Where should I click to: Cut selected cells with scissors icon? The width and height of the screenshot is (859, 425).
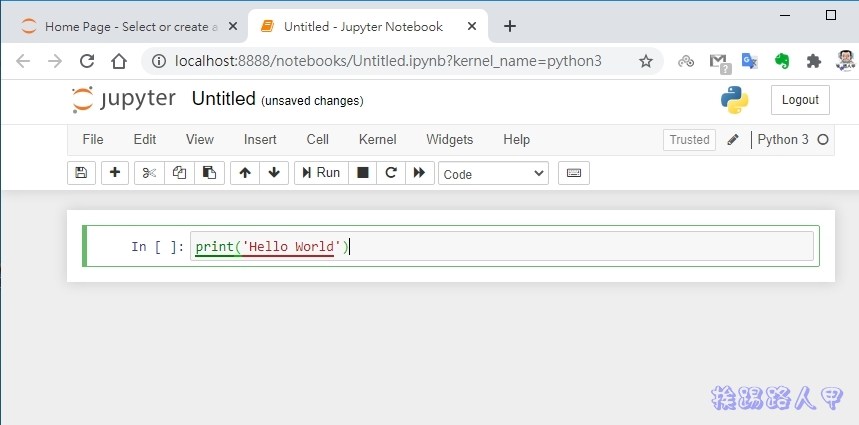(x=149, y=173)
